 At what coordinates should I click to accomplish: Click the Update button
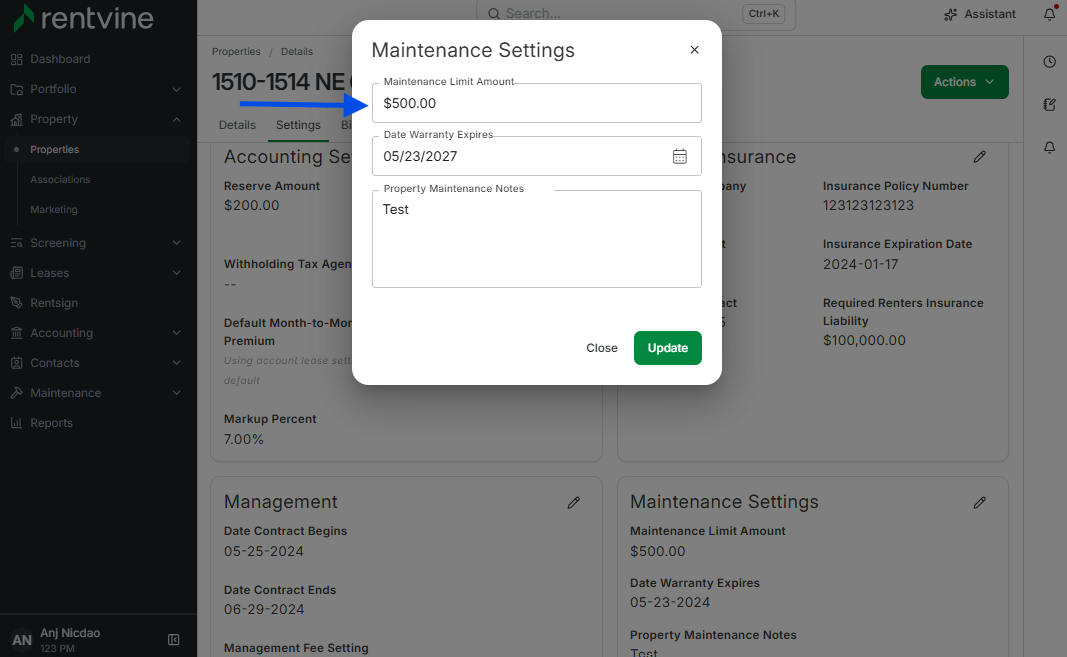coord(668,348)
